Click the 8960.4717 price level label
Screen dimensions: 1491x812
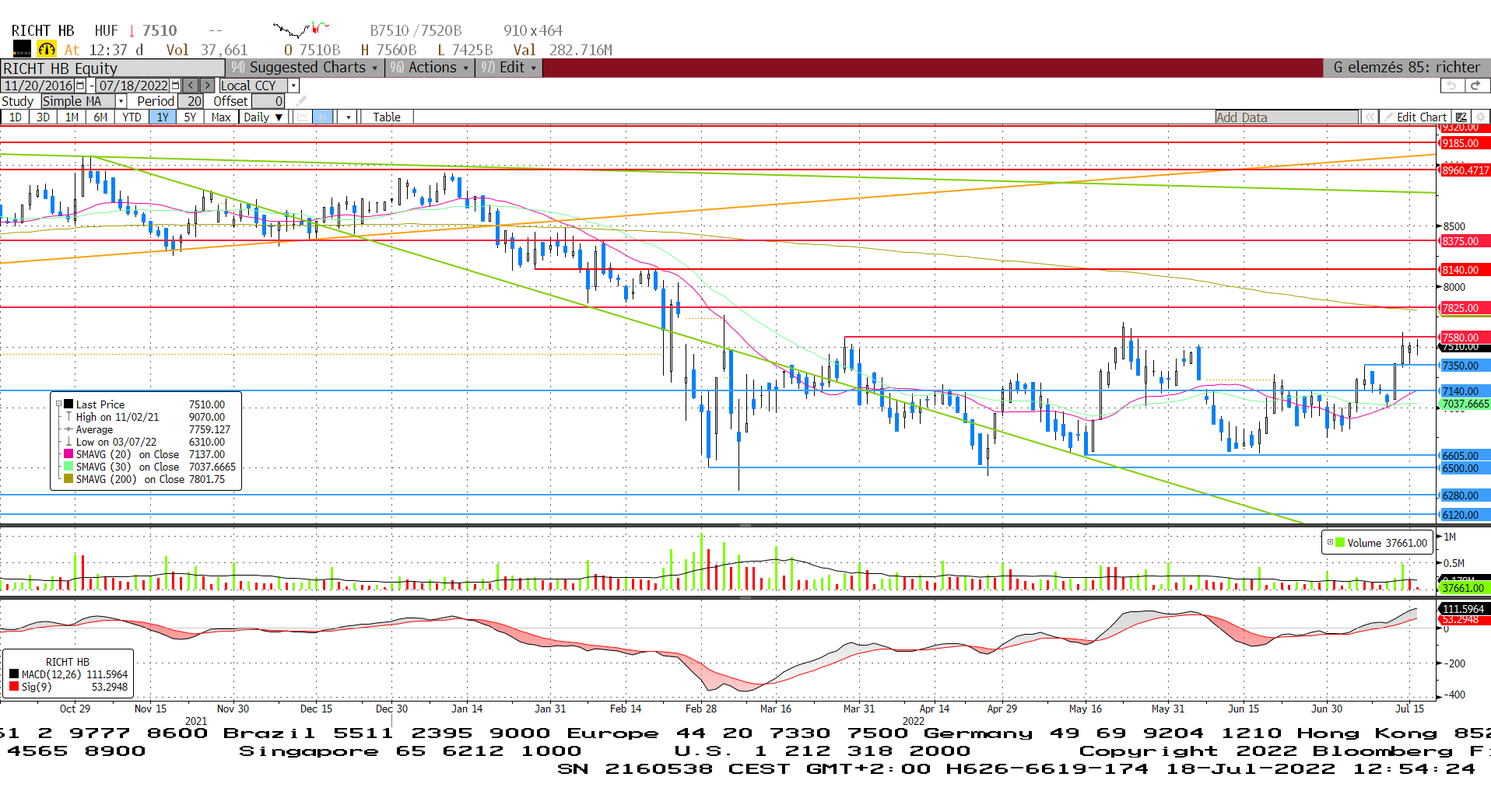tap(1464, 170)
